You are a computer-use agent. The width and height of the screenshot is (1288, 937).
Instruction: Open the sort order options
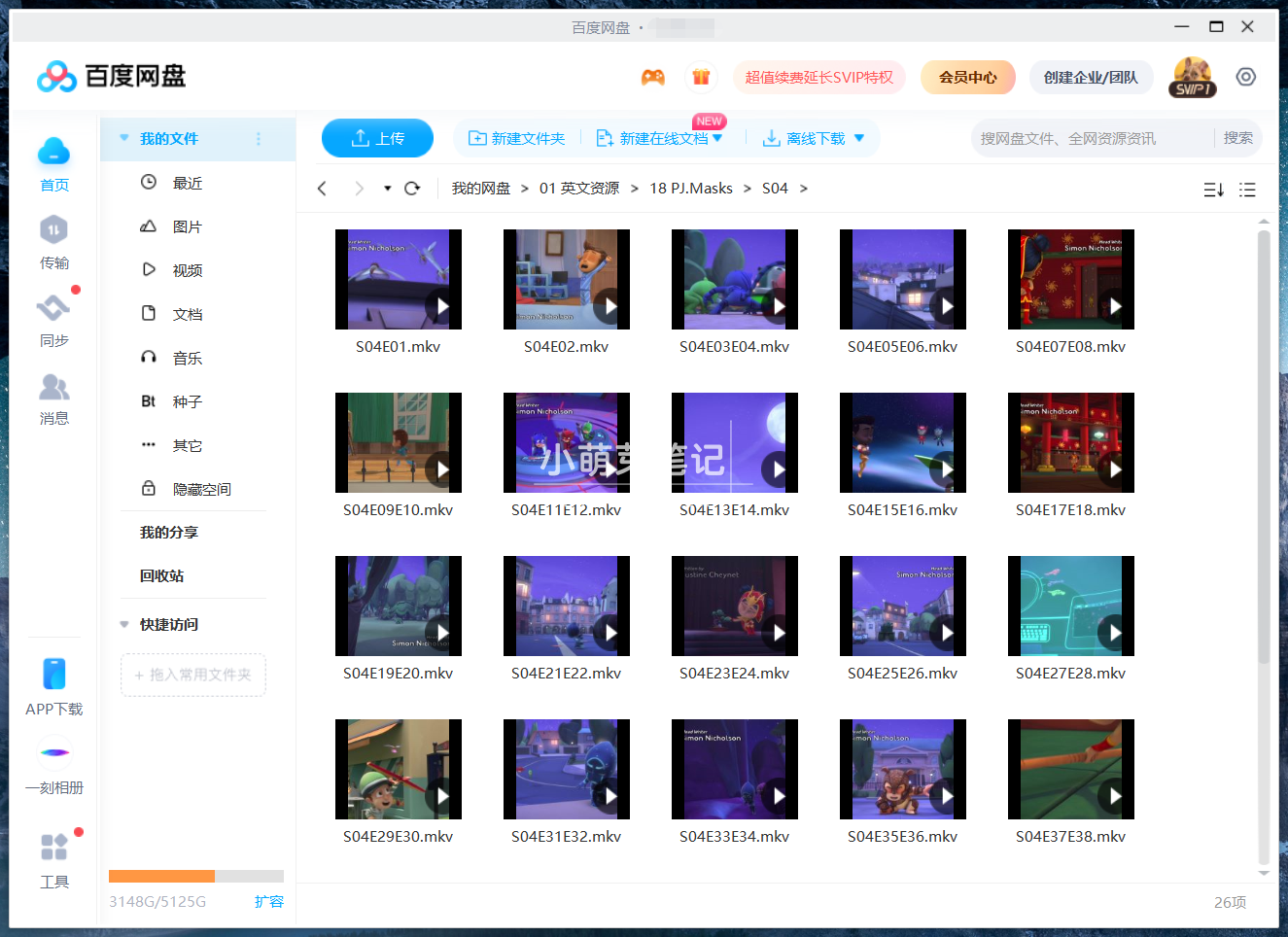pyautogui.click(x=1212, y=190)
